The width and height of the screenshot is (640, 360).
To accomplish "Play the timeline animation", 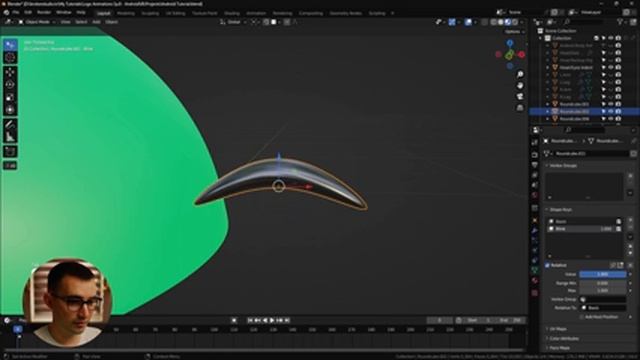I will pos(272,320).
